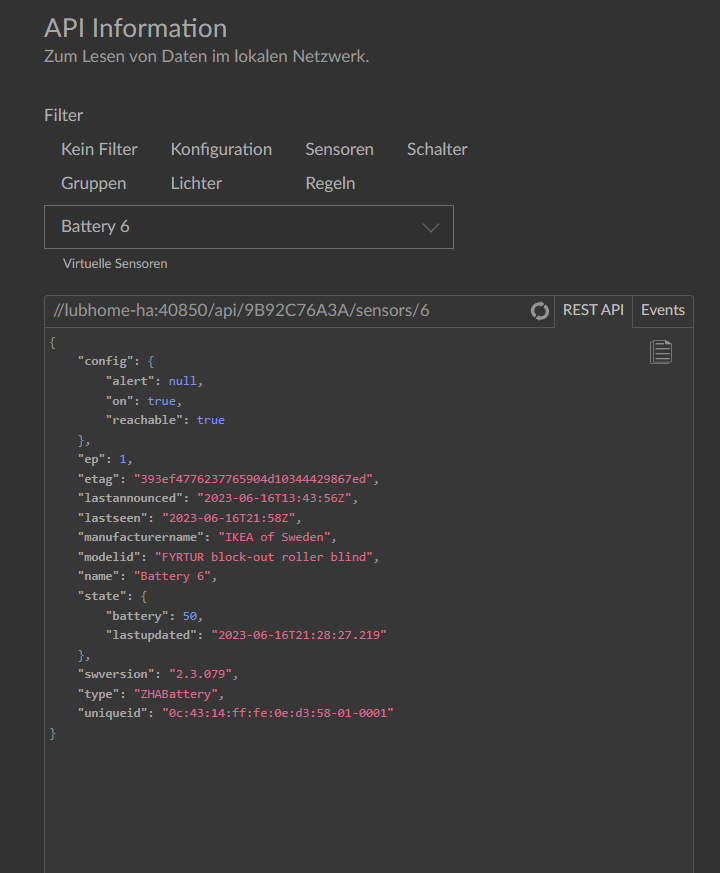
Task: Copy the JSON with the clipboard icon
Action: tap(660, 352)
